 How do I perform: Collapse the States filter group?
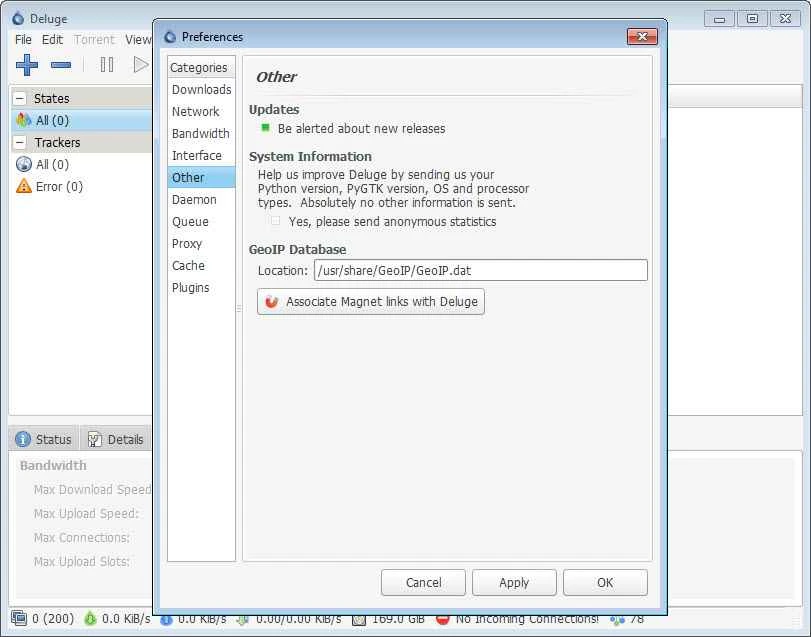(20, 98)
